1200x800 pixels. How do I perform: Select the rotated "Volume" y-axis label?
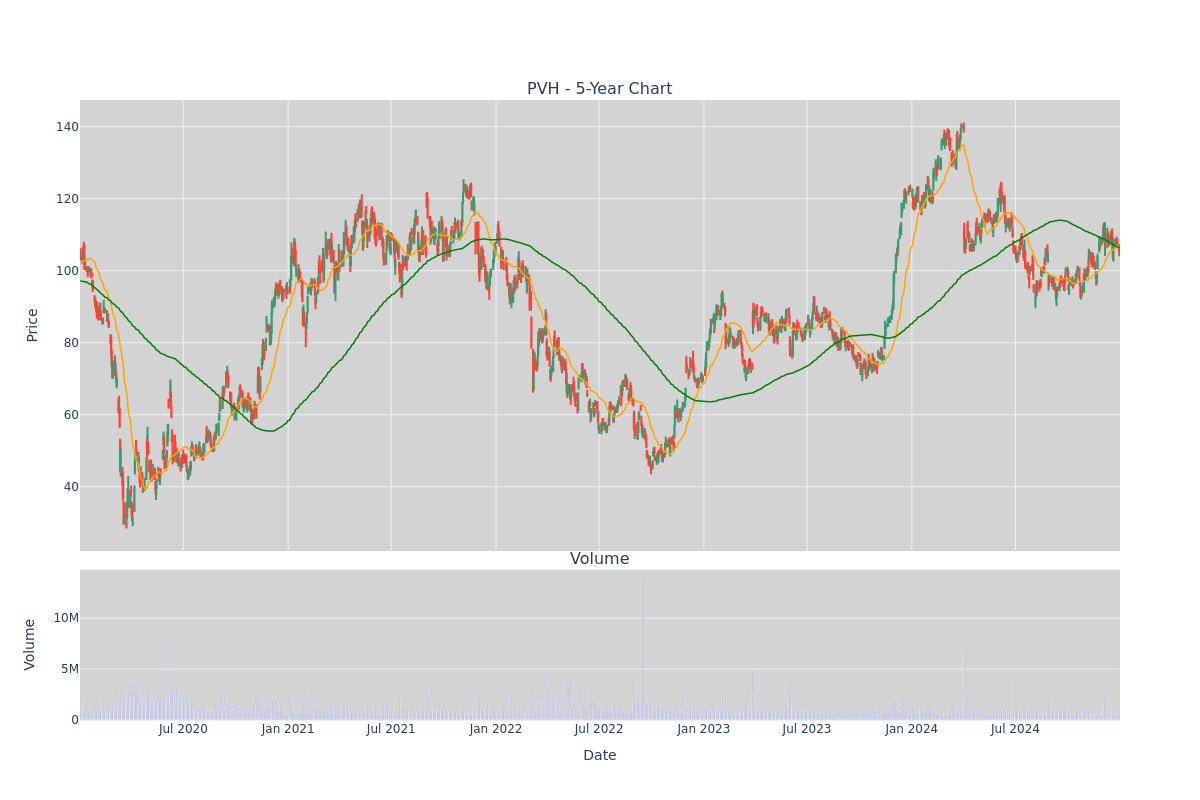[30, 644]
